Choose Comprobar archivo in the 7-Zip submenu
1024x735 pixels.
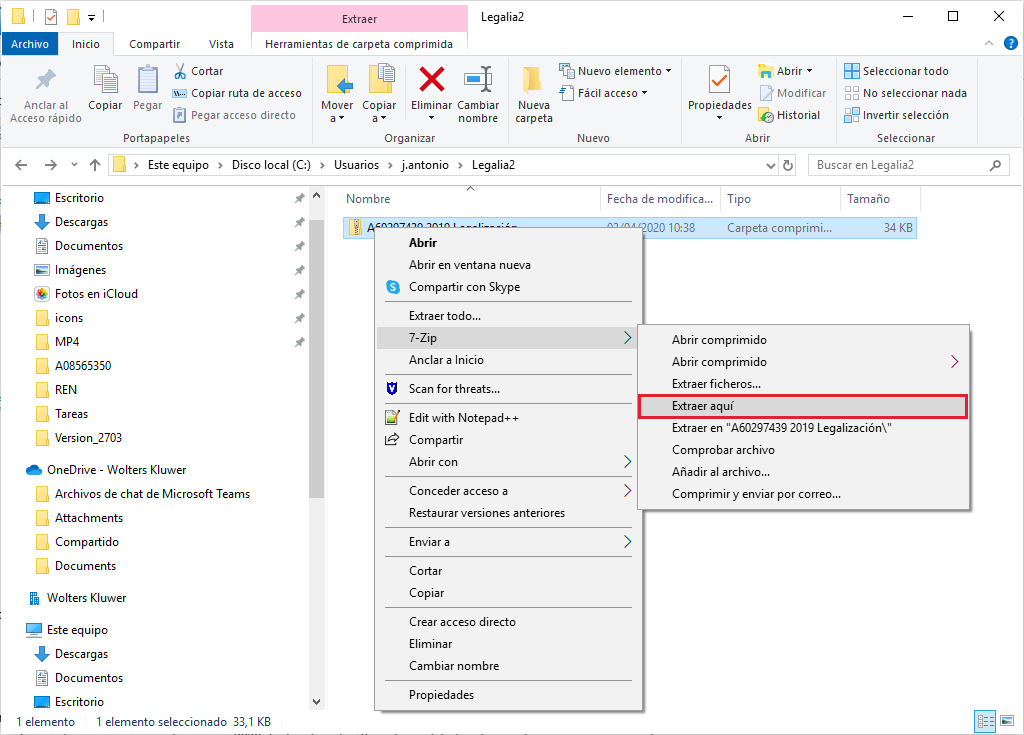pos(803,450)
